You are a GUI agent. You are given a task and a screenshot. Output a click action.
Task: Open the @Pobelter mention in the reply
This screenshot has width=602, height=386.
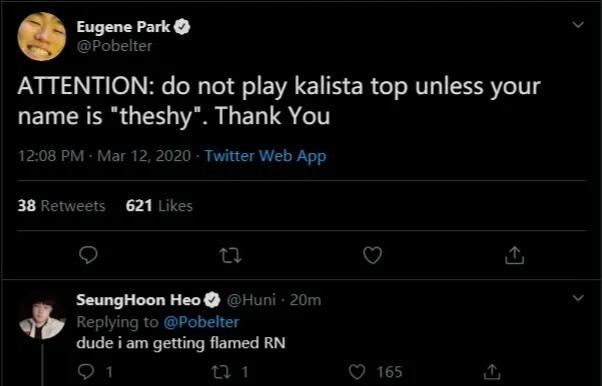[202, 322]
